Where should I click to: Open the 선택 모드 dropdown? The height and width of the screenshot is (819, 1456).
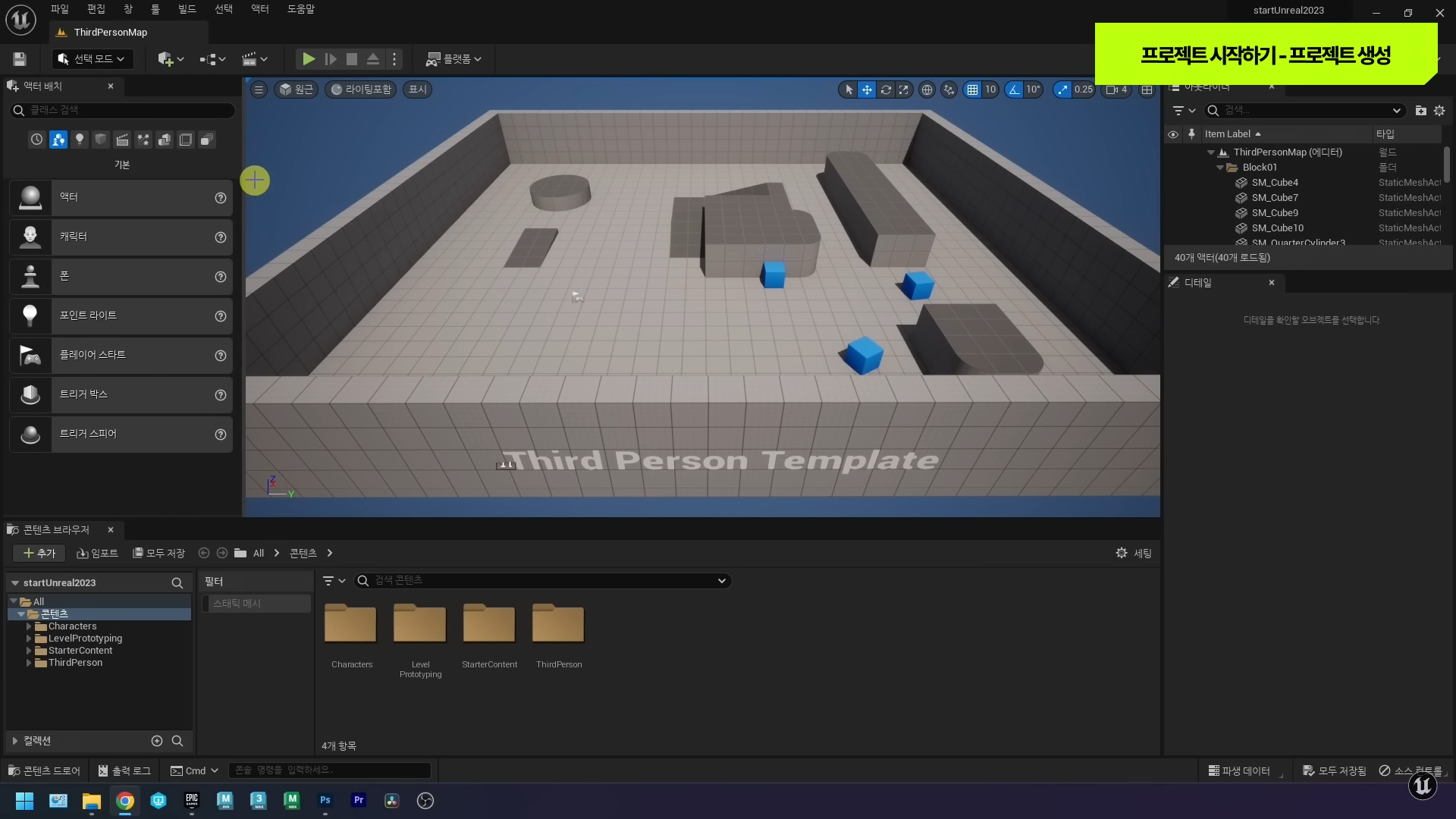click(x=93, y=58)
